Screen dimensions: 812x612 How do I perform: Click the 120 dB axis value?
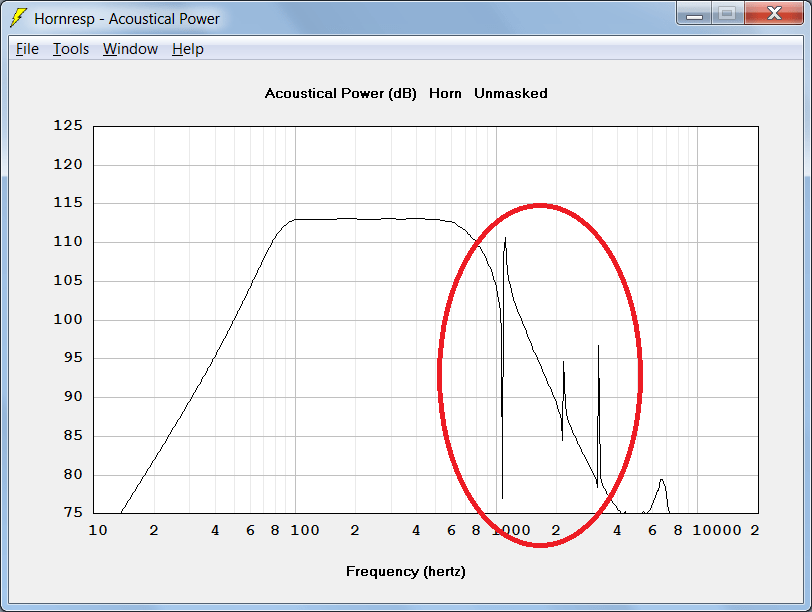[x=68, y=164]
